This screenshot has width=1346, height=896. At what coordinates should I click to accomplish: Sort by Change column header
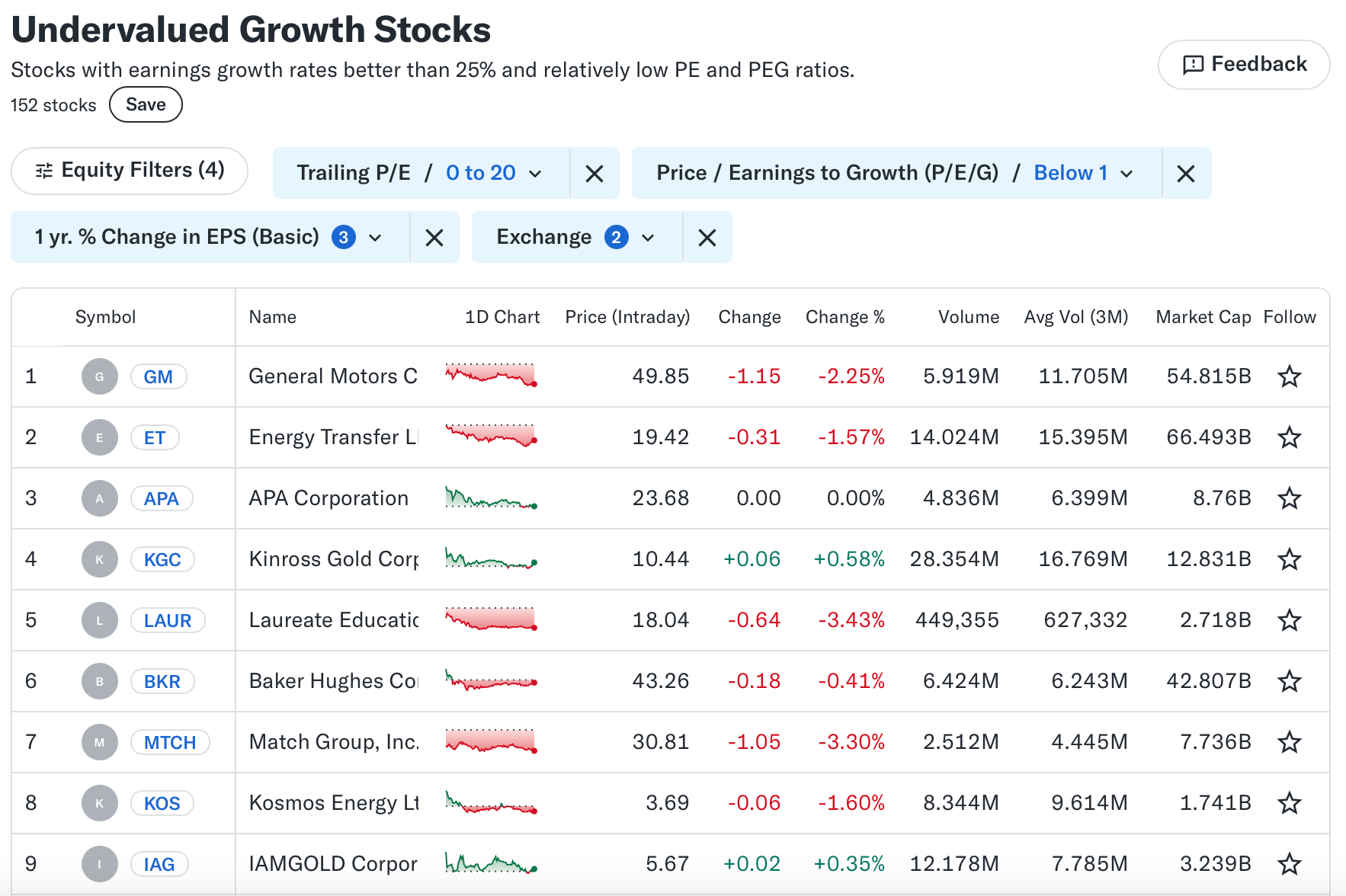[x=749, y=317]
